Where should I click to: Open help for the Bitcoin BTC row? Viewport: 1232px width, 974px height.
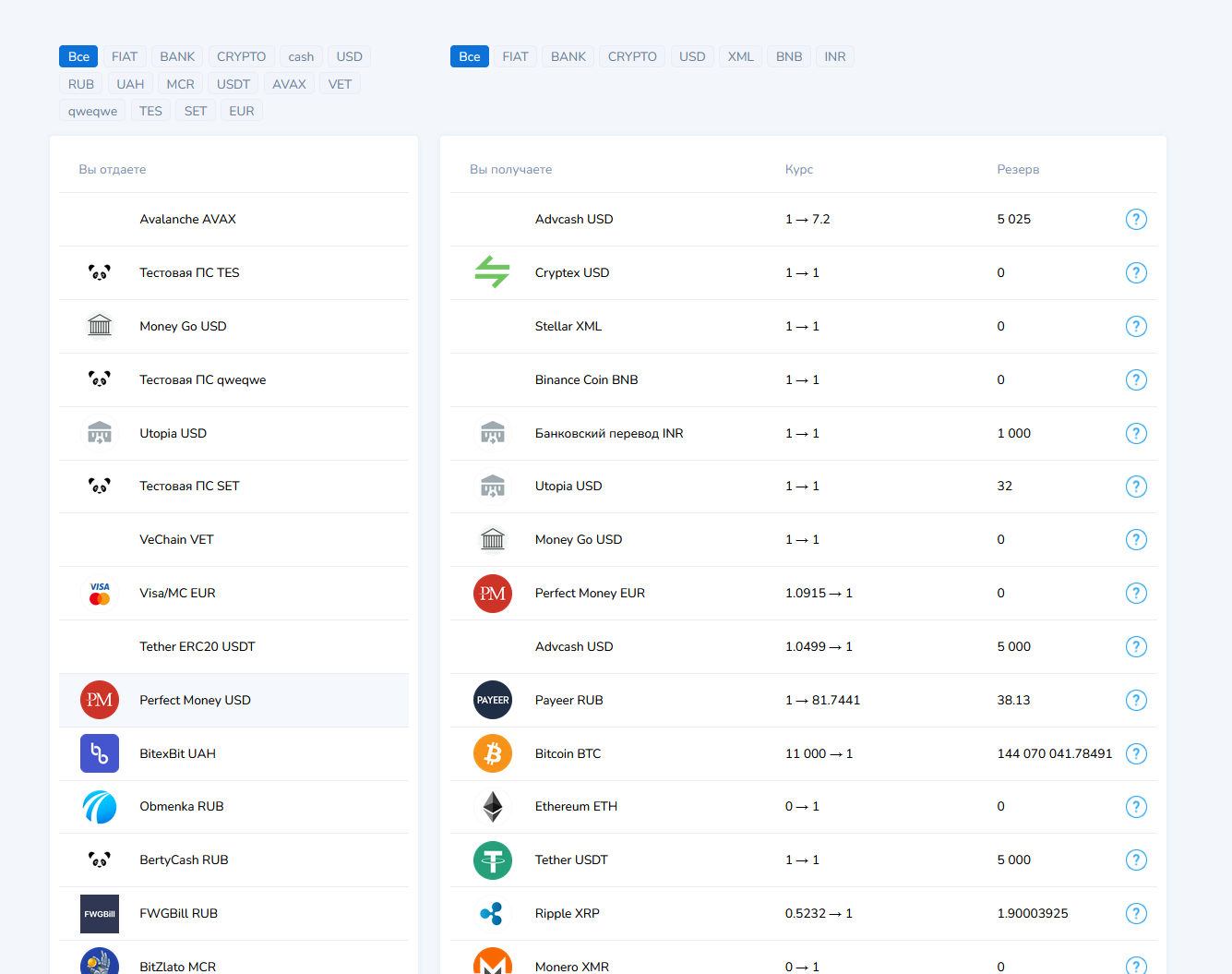pos(1136,753)
